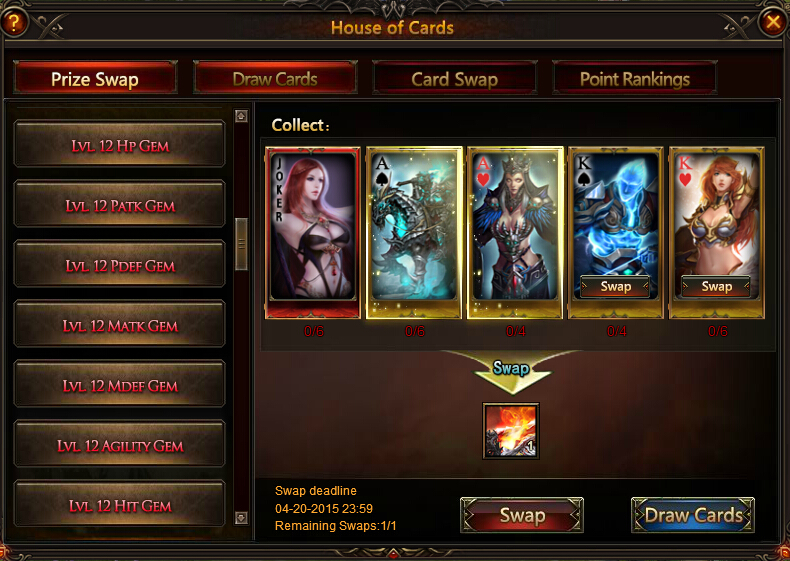Select the Joker card
Screen dimensions: 790x561
(x=313, y=232)
